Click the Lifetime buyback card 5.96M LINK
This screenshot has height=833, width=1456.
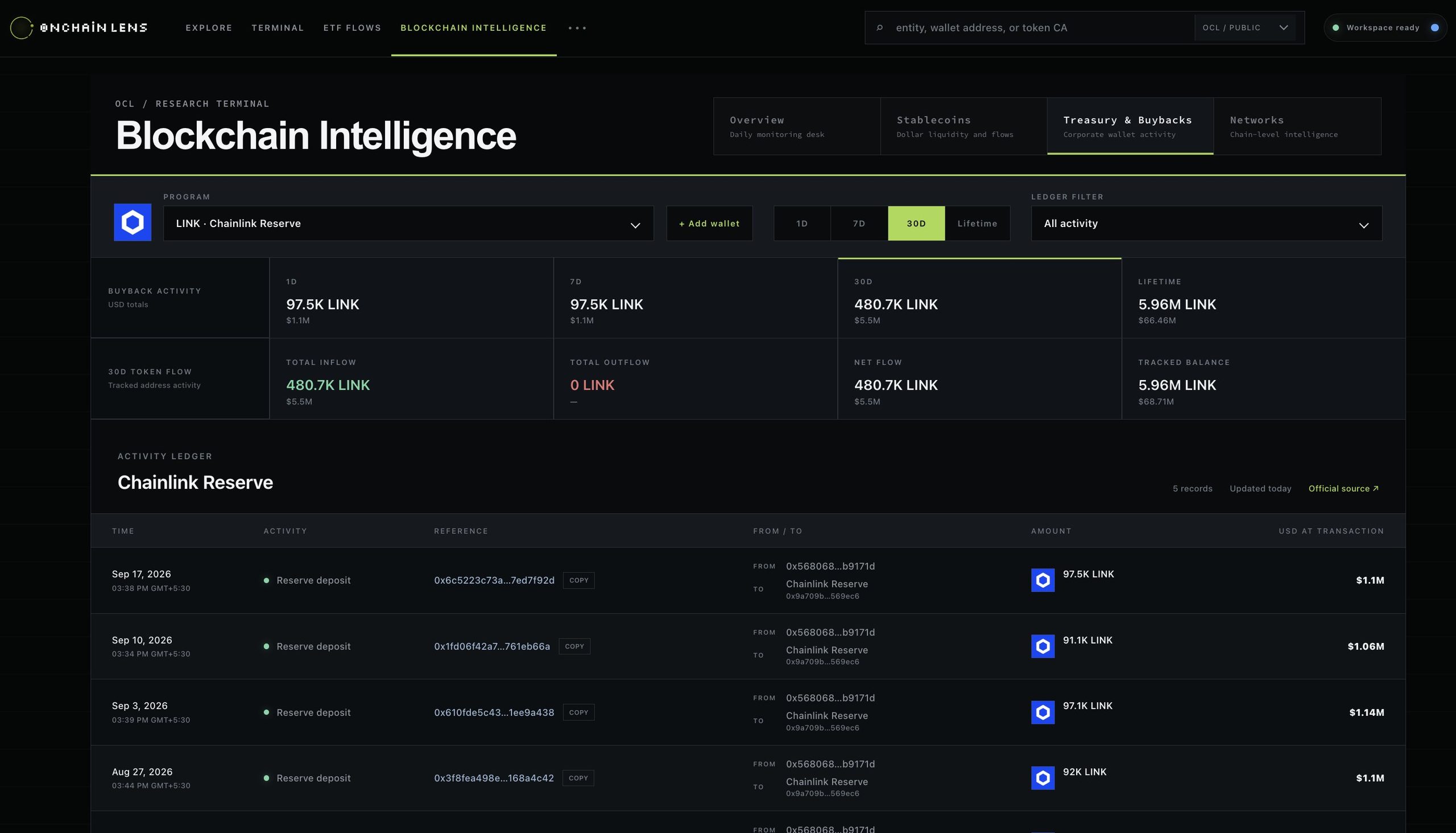coord(1263,298)
